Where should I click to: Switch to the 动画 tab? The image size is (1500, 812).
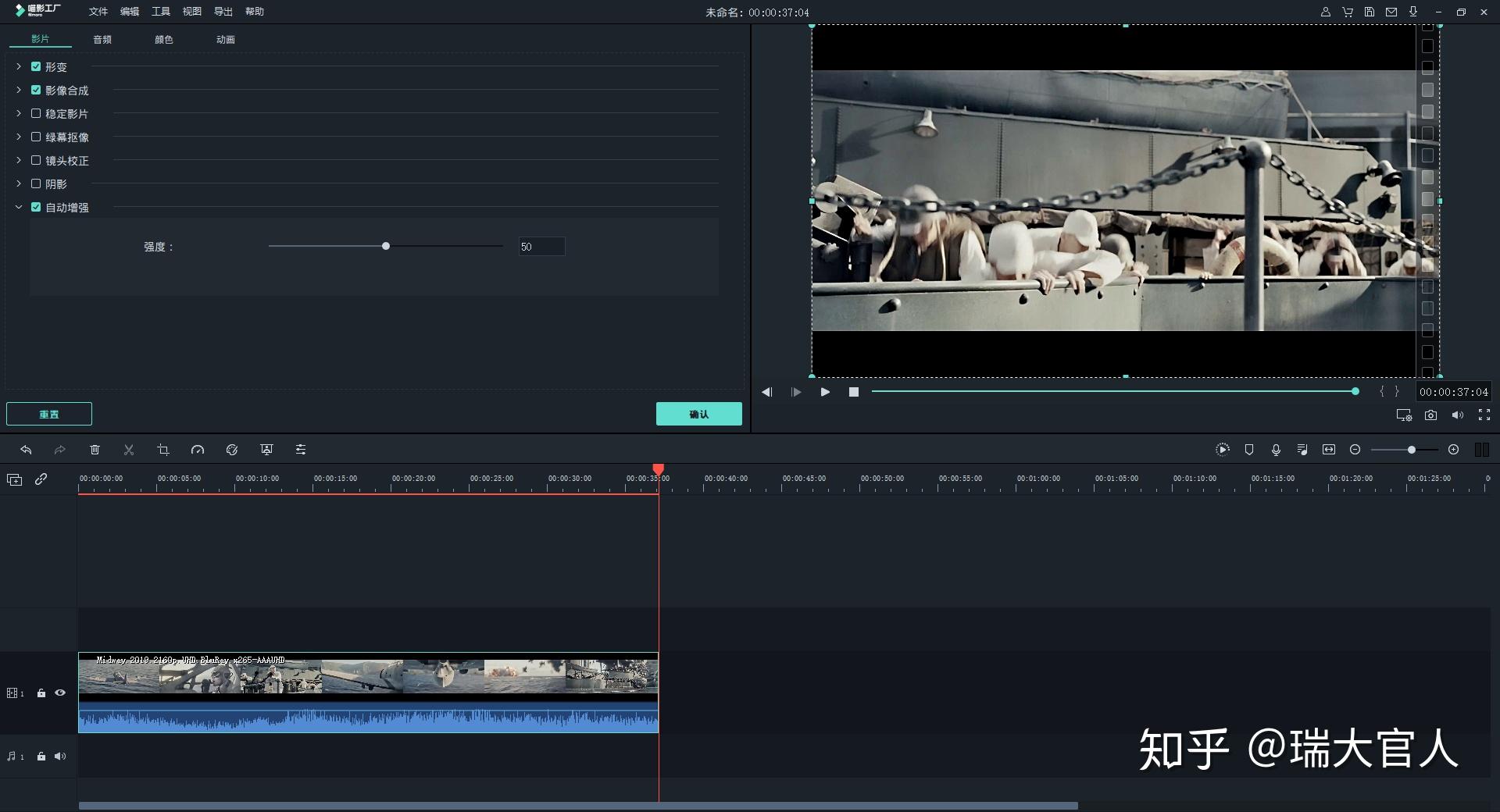226,39
